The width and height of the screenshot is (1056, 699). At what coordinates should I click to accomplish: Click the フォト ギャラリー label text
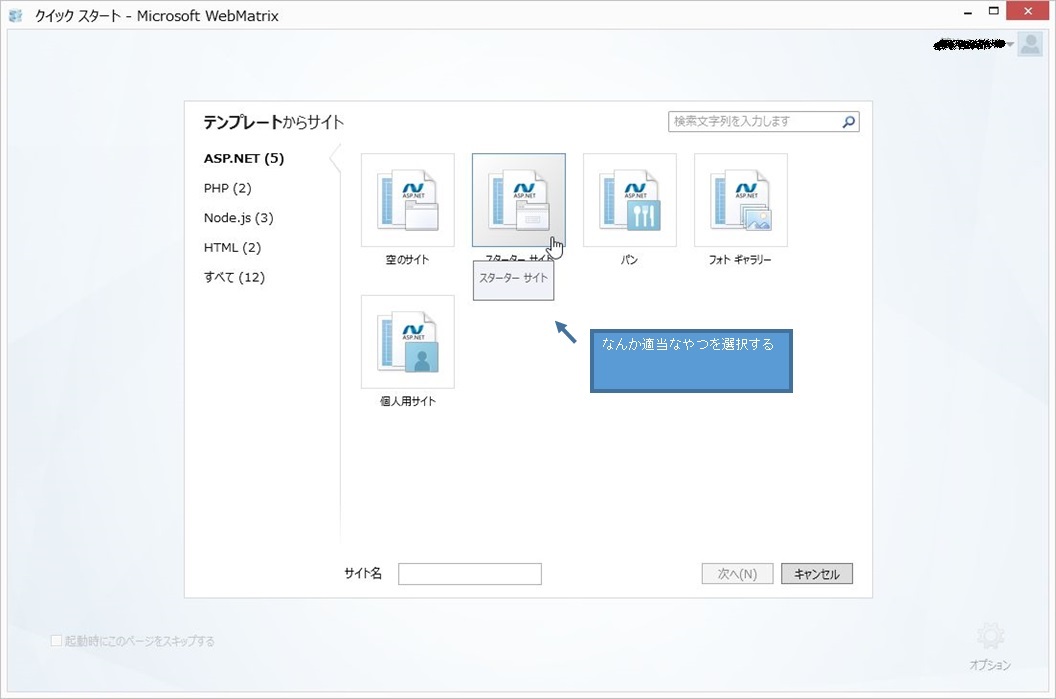point(740,260)
